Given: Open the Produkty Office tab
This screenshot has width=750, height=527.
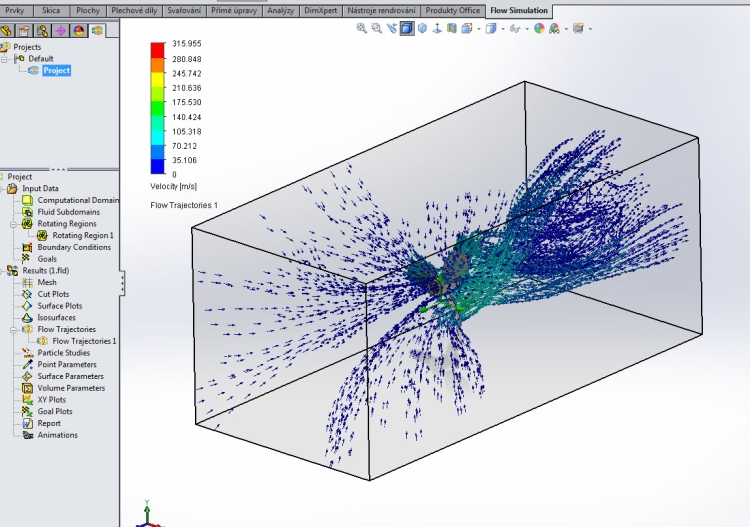Looking at the screenshot, I should 452,11.
